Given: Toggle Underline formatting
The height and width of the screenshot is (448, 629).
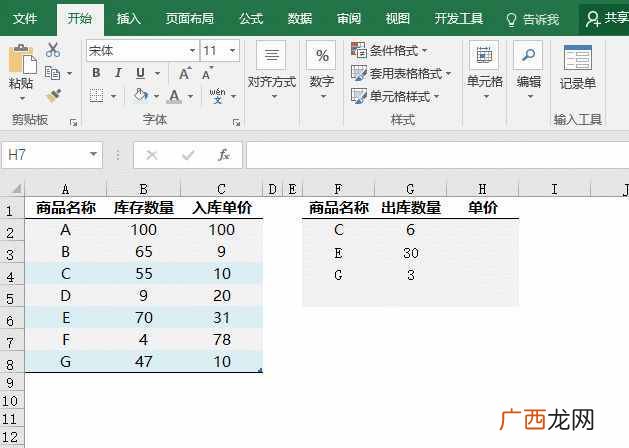Looking at the screenshot, I should click(x=140, y=73).
